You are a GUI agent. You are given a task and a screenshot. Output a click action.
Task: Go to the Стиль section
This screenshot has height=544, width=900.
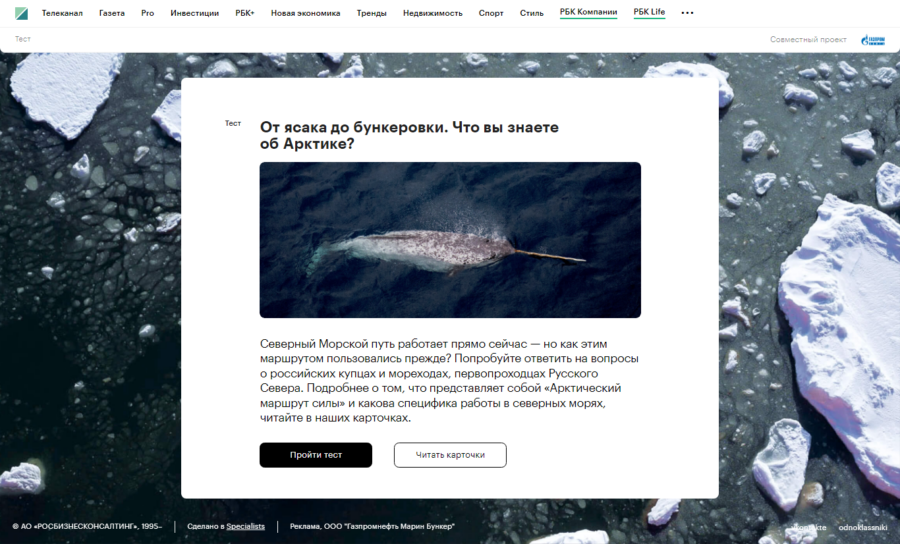coord(532,13)
